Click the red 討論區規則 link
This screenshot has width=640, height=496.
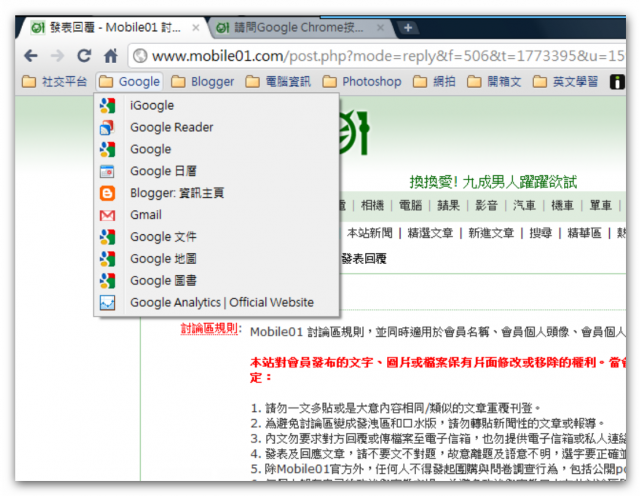pos(209,329)
